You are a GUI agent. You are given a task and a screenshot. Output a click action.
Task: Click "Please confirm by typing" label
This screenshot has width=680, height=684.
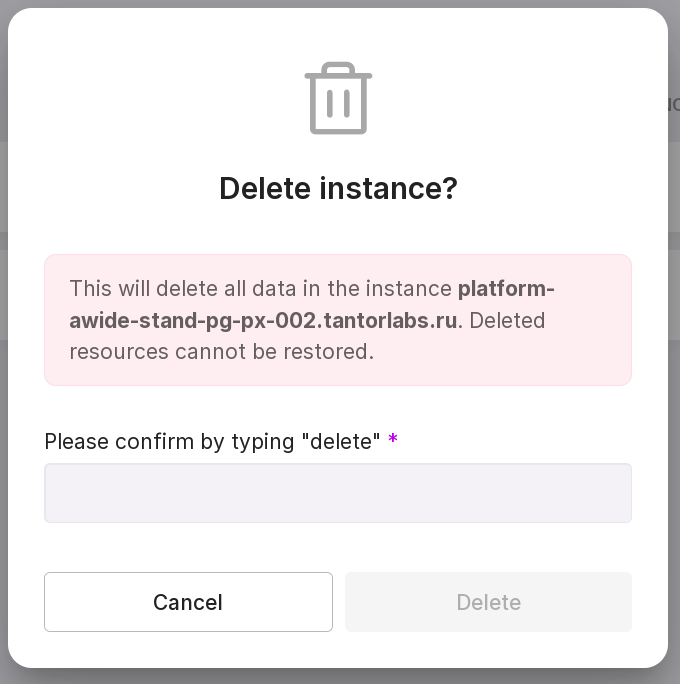(169, 441)
